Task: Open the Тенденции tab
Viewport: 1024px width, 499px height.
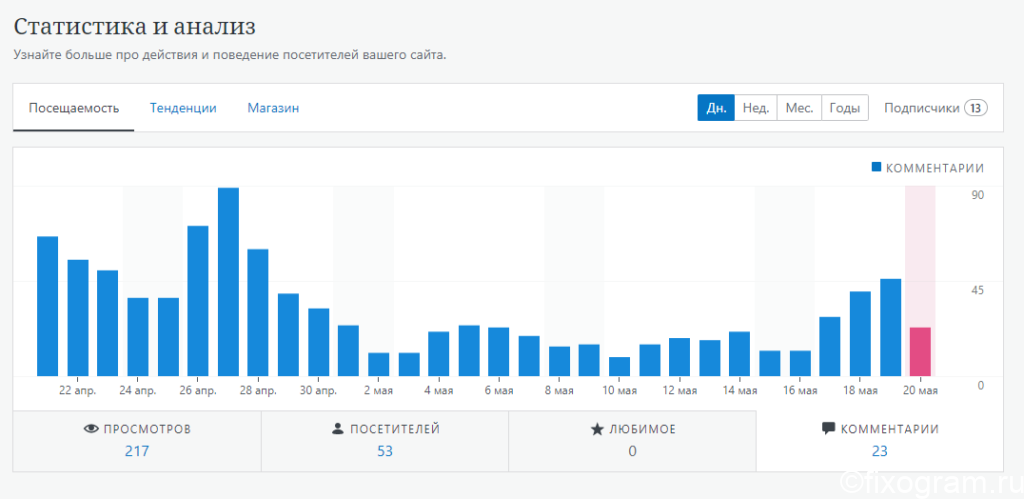Action: point(183,108)
